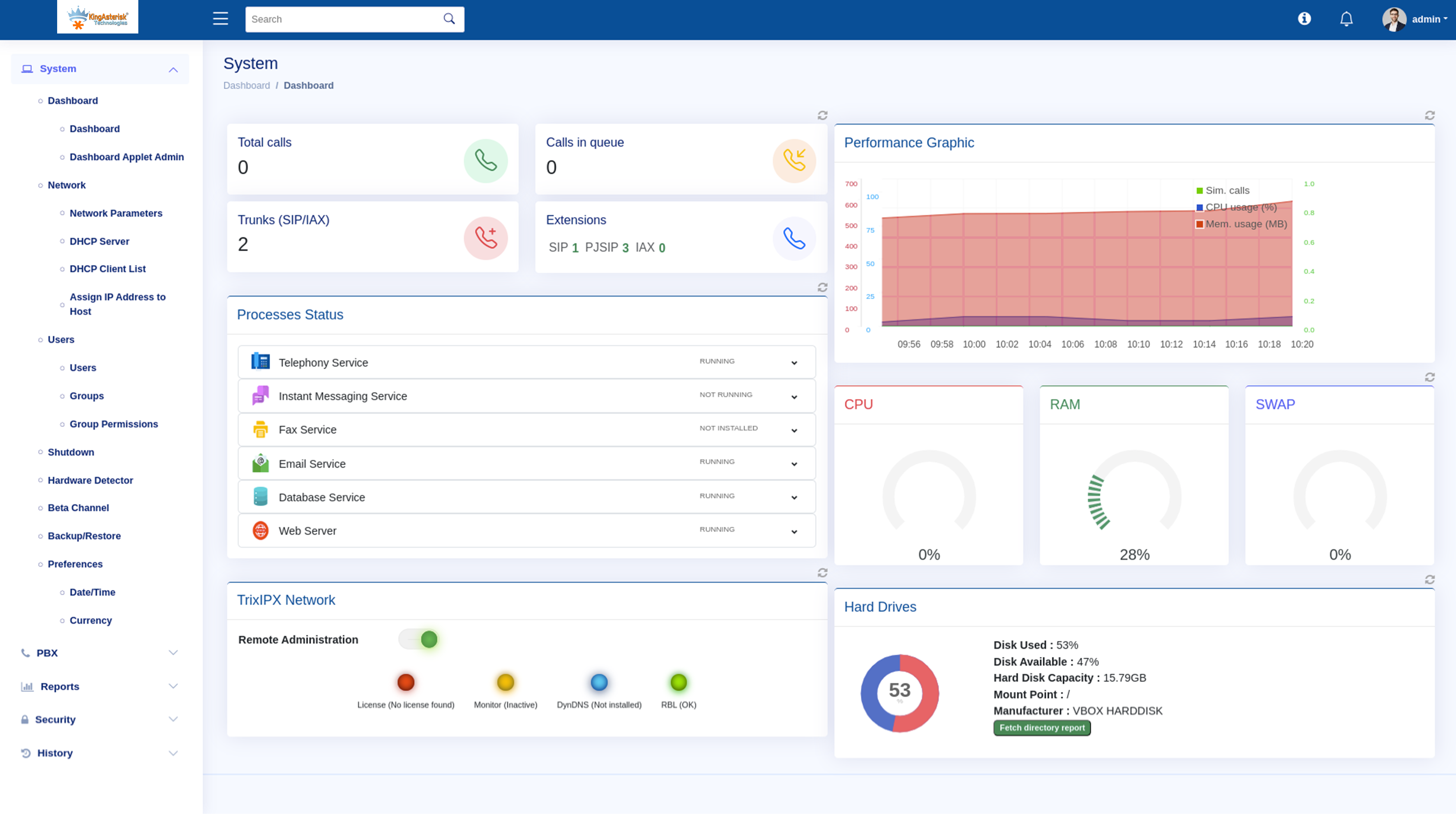Click the system information icon in the top bar

coord(1305,19)
